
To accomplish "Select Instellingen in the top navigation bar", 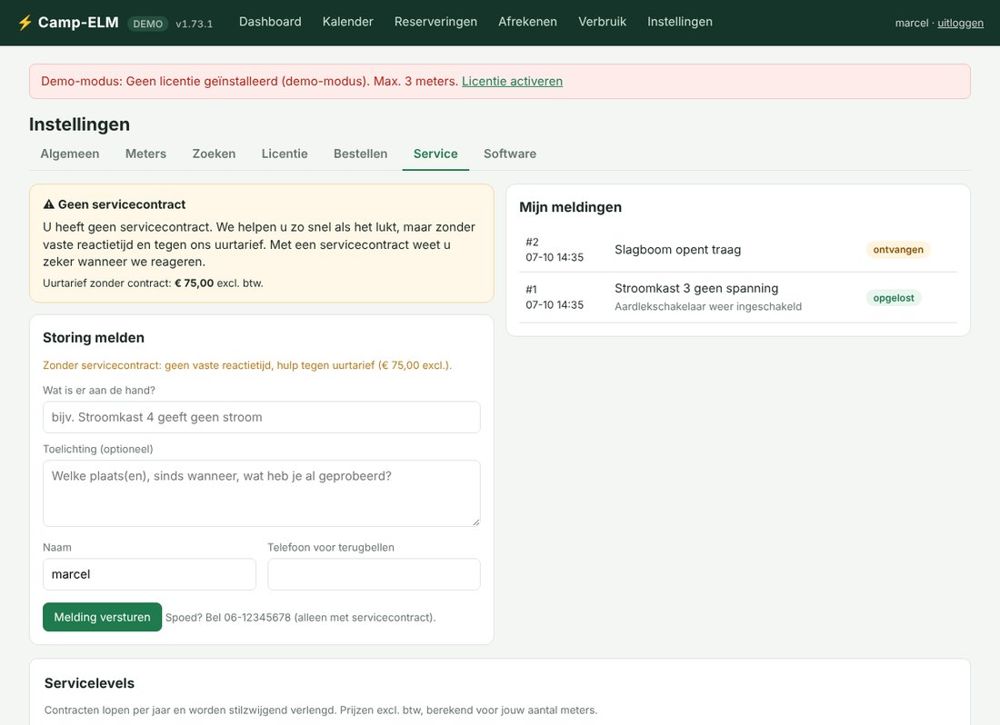I will point(680,22).
